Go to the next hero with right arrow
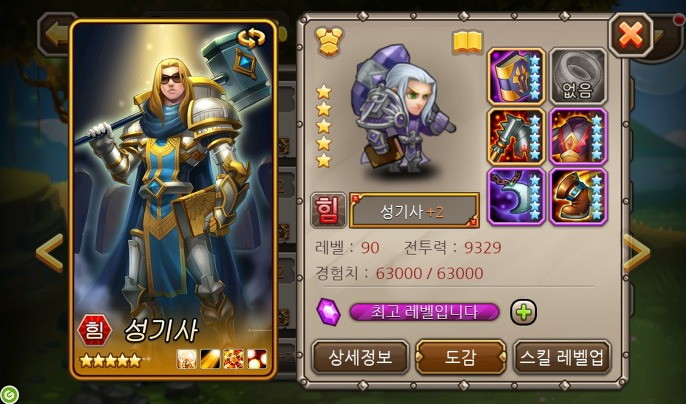The height and width of the screenshot is (404, 686). 637,253
